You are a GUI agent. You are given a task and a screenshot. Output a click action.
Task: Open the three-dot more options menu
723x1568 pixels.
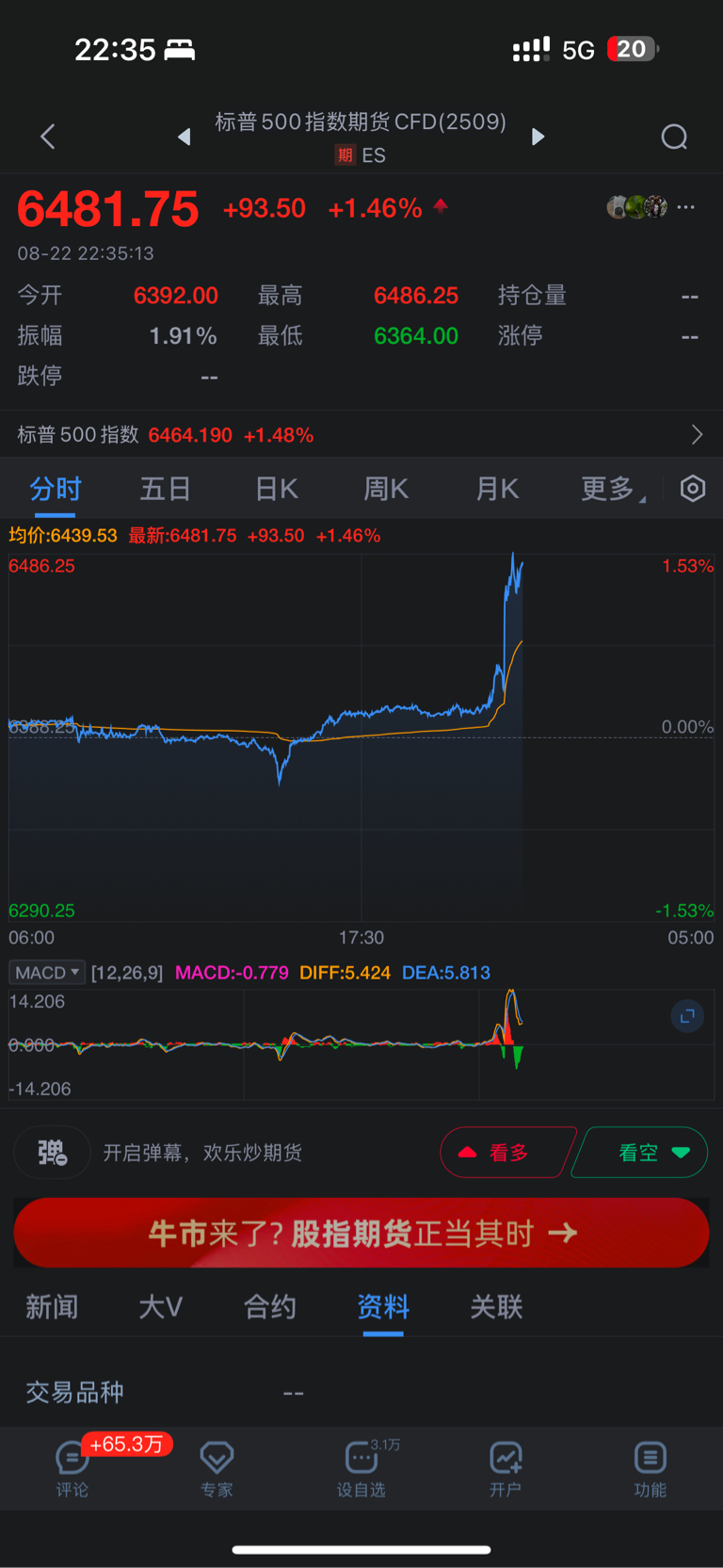[686, 207]
